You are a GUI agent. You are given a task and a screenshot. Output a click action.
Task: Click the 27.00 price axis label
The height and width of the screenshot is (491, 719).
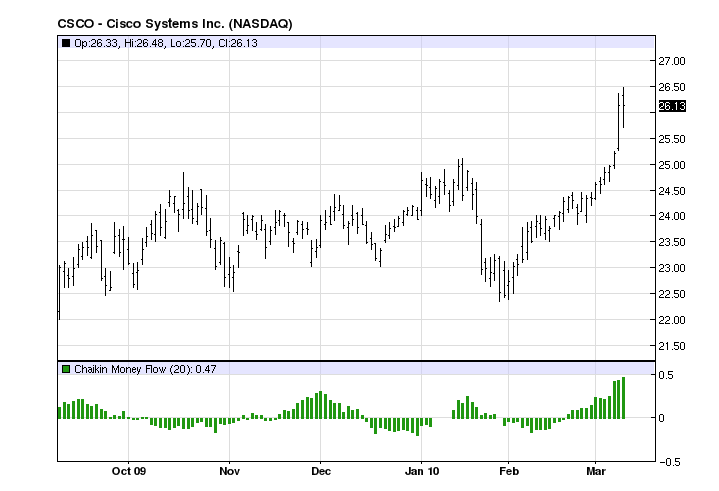click(x=672, y=61)
